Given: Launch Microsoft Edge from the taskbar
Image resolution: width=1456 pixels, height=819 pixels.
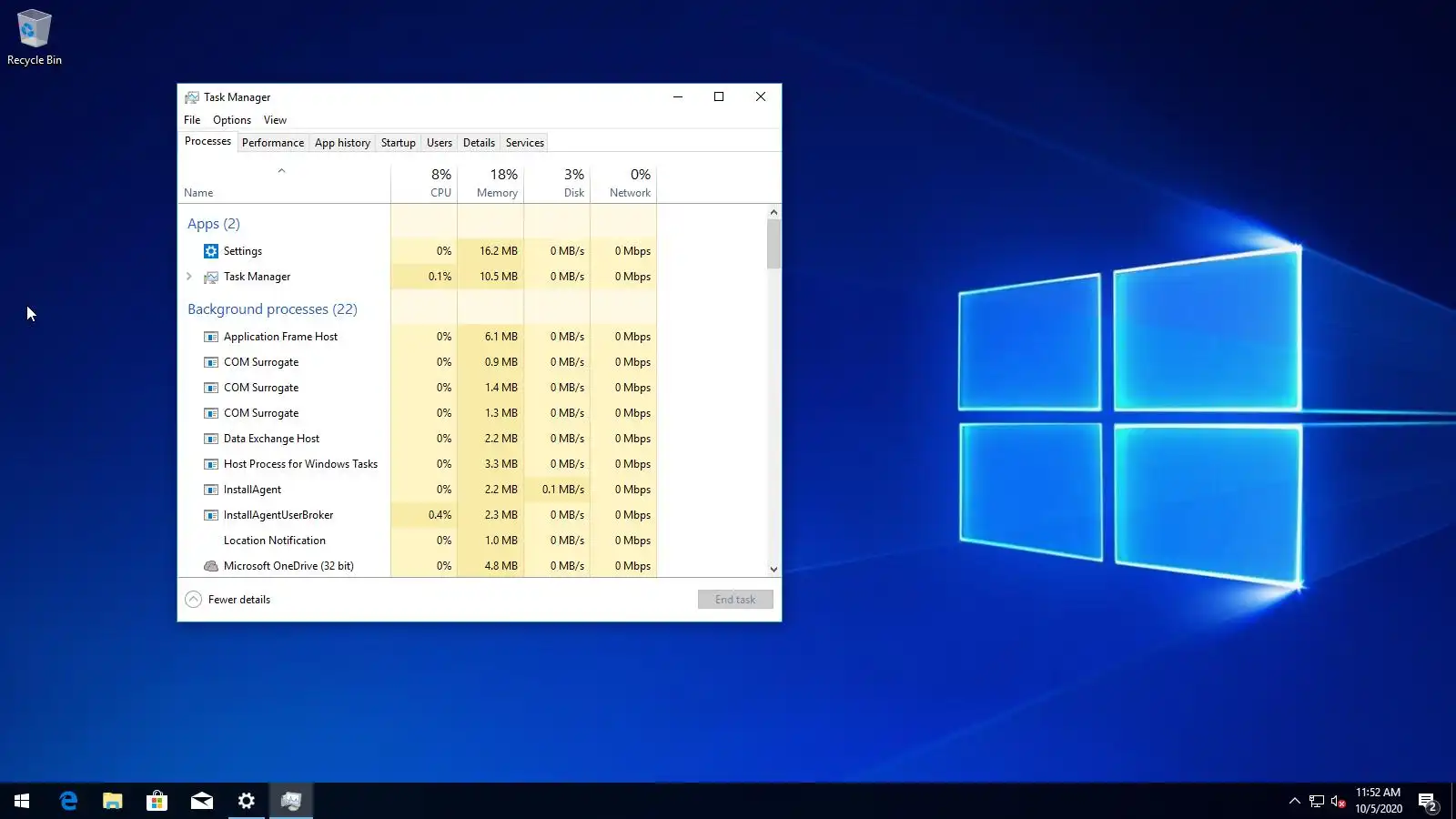Looking at the screenshot, I should point(68,801).
